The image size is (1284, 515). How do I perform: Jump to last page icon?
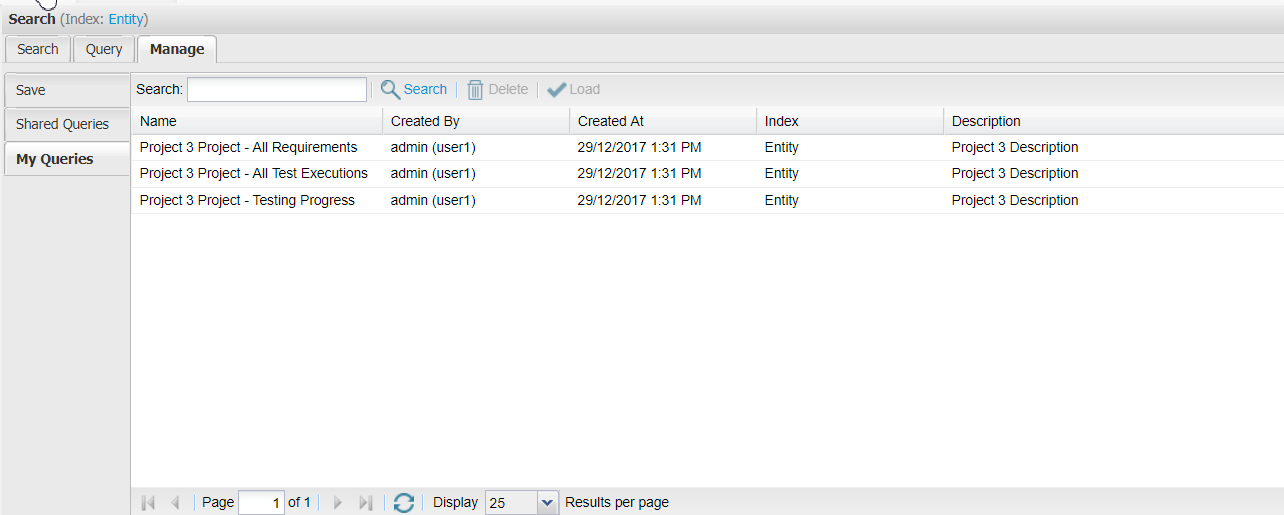coord(365,503)
